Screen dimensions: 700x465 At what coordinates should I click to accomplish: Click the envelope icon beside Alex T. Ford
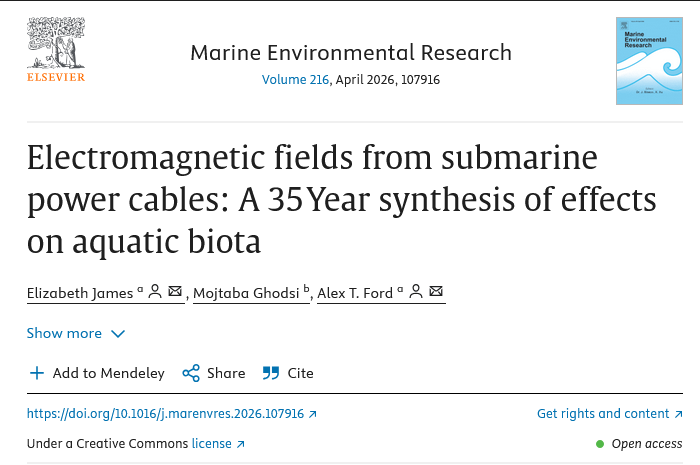point(436,292)
